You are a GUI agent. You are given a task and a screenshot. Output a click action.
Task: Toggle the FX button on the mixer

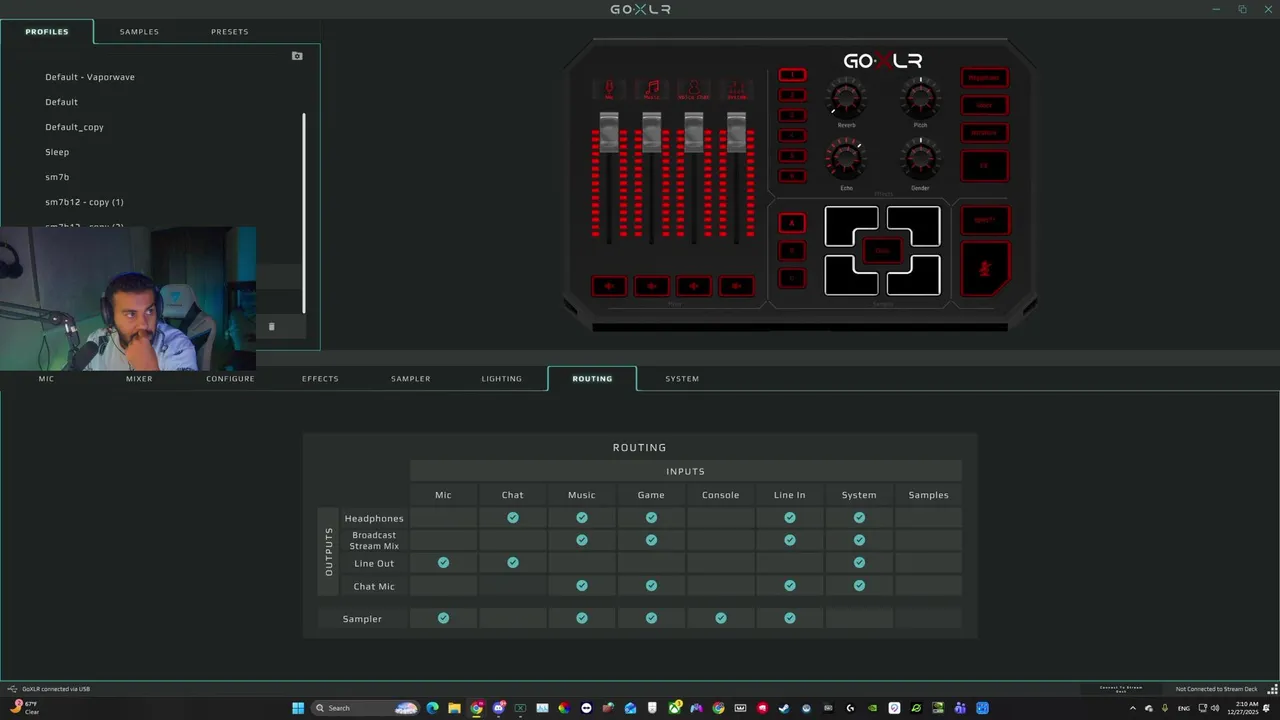tap(985, 166)
